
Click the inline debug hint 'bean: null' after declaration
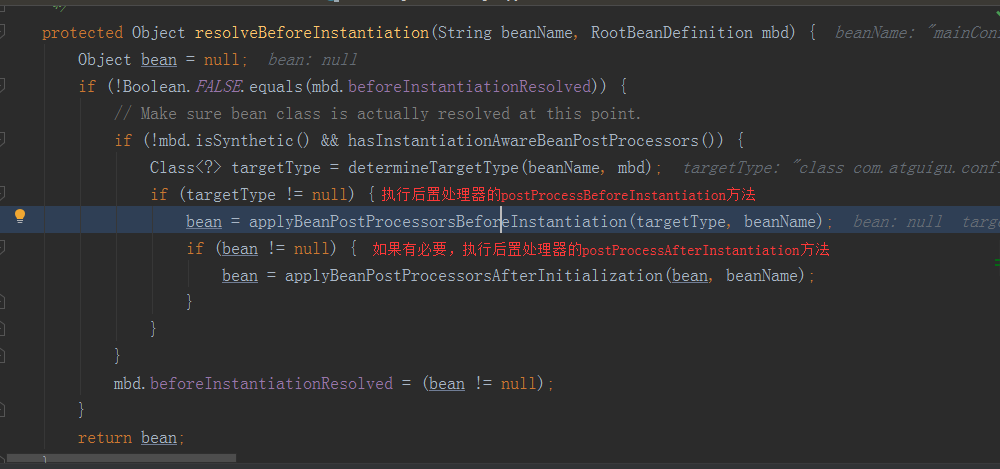[313, 60]
